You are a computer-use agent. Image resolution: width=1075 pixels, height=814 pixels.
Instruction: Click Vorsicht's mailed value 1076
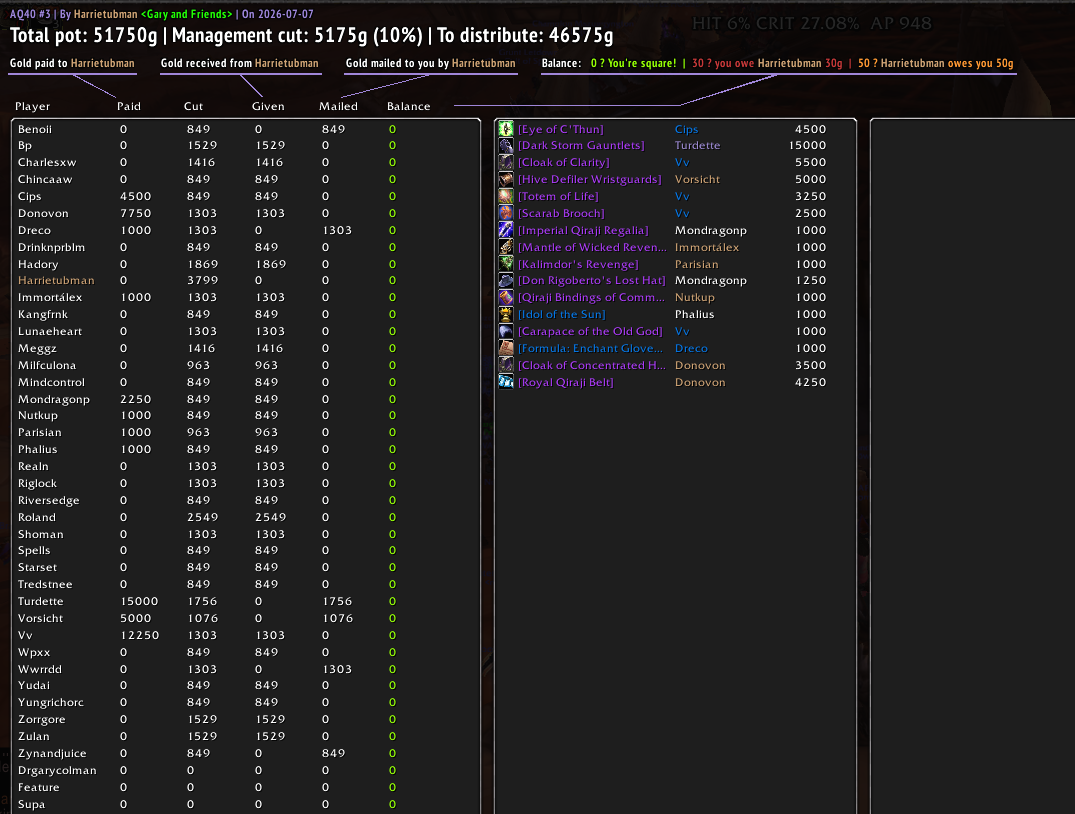pyautogui.click(x=338, y=618)
